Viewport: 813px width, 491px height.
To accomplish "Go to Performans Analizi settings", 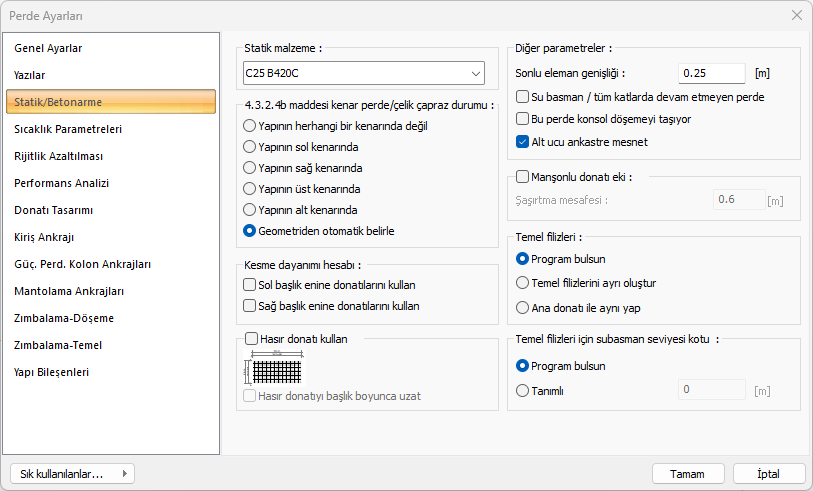I will tap(61, 183).
